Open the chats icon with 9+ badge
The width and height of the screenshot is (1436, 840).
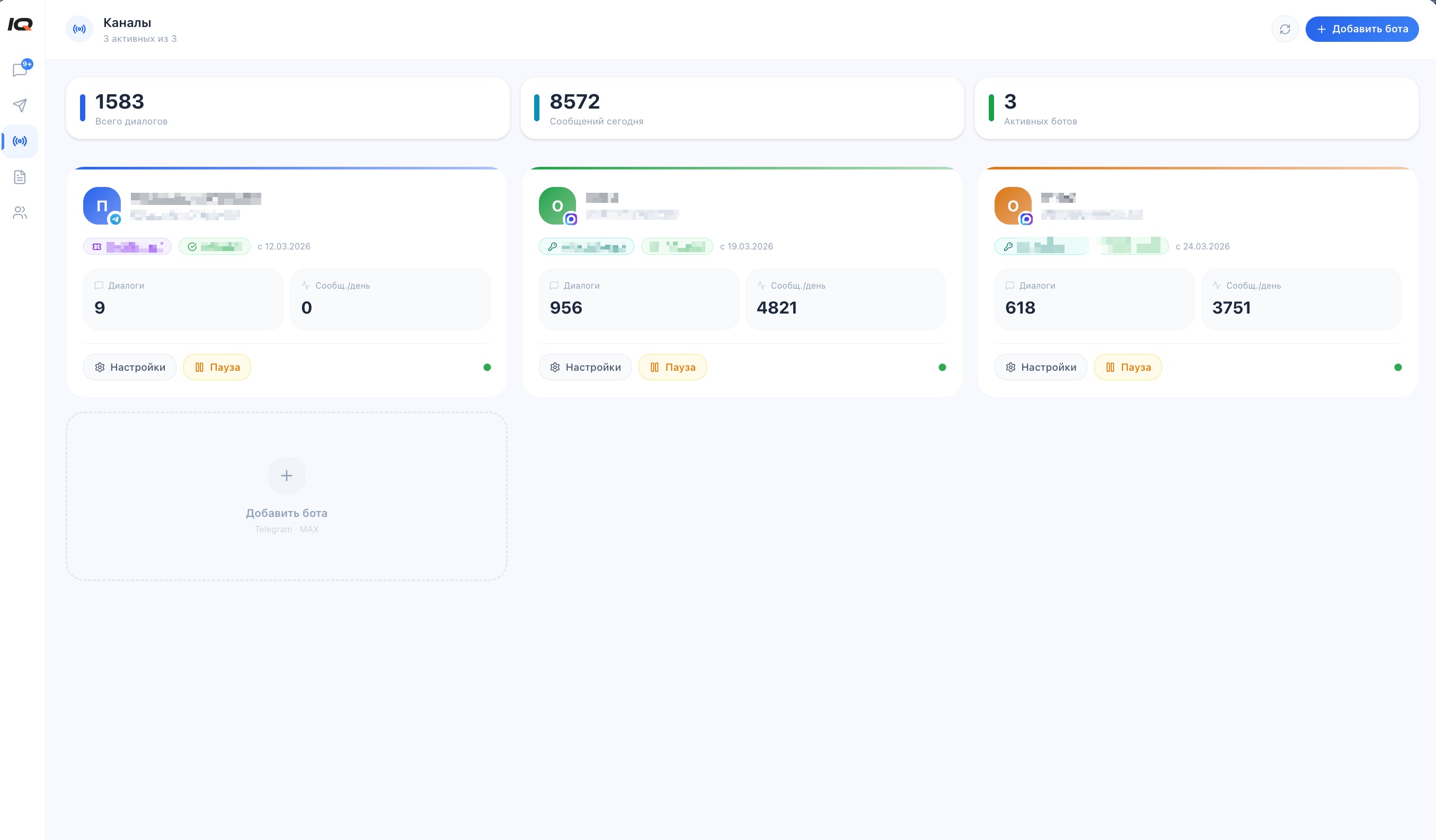20,69
